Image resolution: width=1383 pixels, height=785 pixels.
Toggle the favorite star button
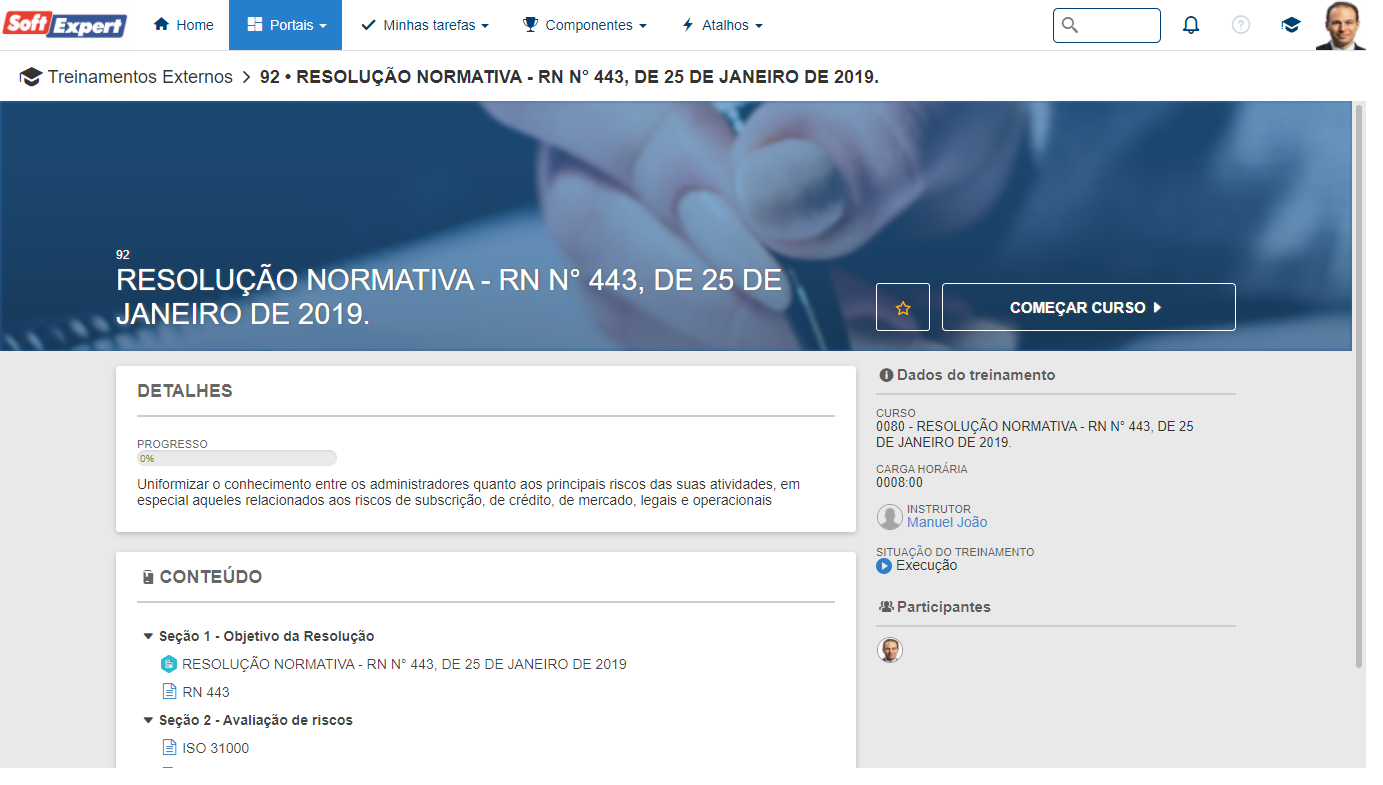pos(902,308)
